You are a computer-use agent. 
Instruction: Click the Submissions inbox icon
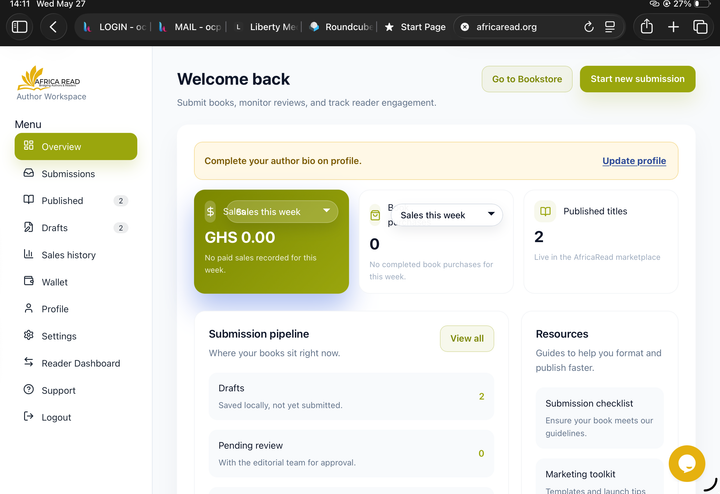[x=28, y=173]
